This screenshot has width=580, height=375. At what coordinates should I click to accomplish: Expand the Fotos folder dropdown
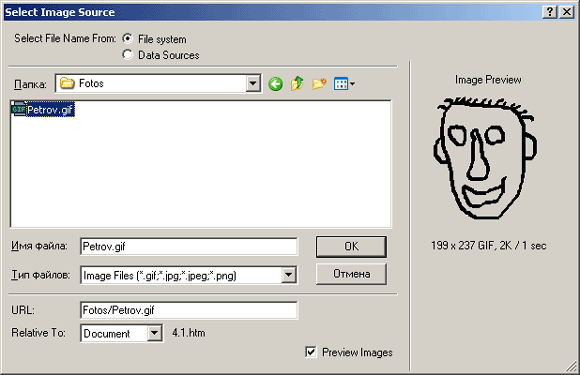pyautogui.click(x=253, y=83)
